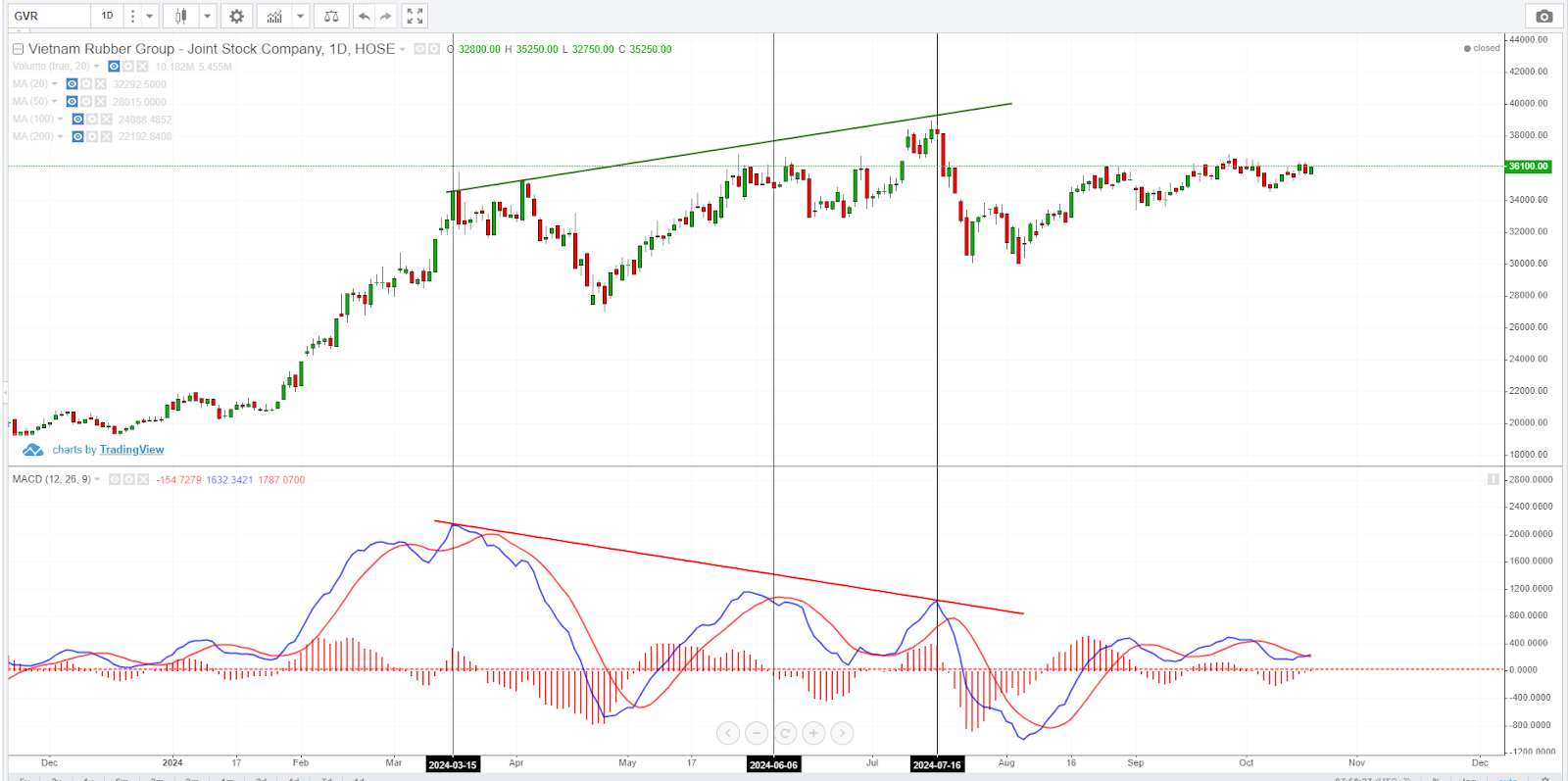Expand the MA (20) legend dropdown arrow
The width and height of the screenshot is (1568, 781).
coord(54,84)
